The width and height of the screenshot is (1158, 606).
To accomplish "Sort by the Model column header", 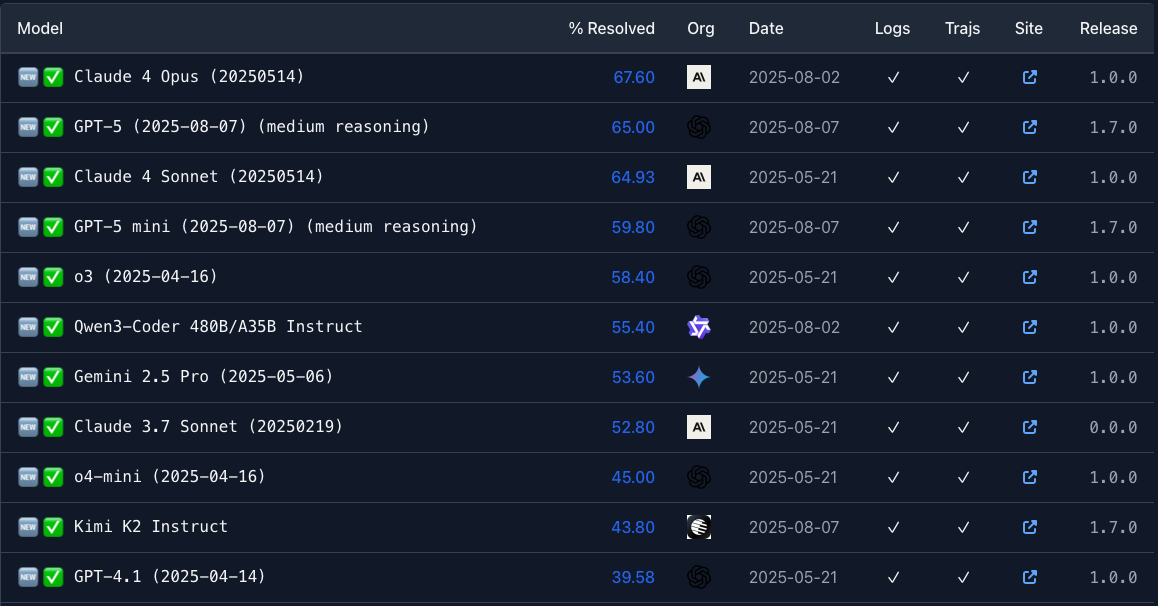I will click(40, 28).
